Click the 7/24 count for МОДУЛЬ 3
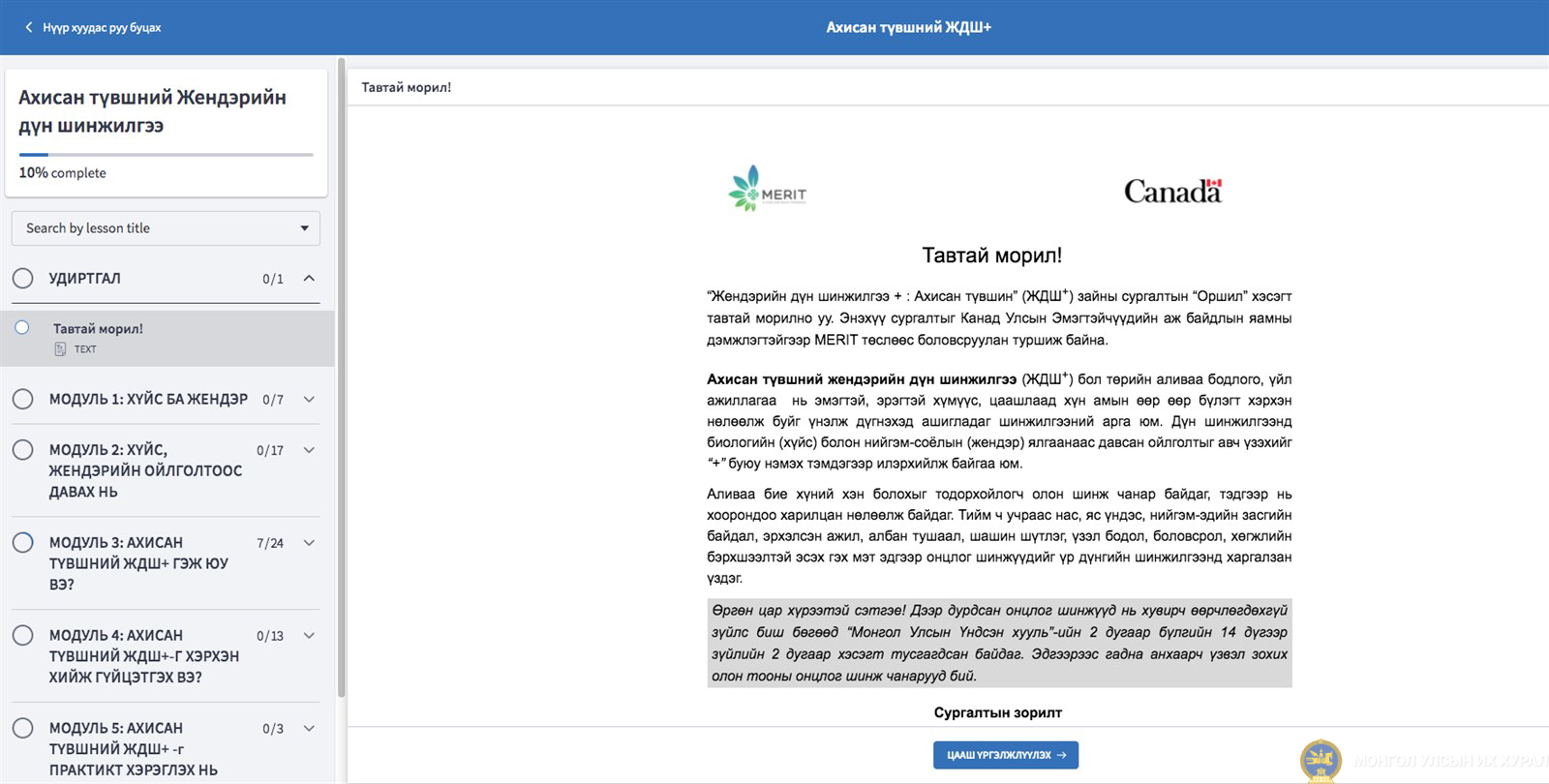 pos(270,543)
